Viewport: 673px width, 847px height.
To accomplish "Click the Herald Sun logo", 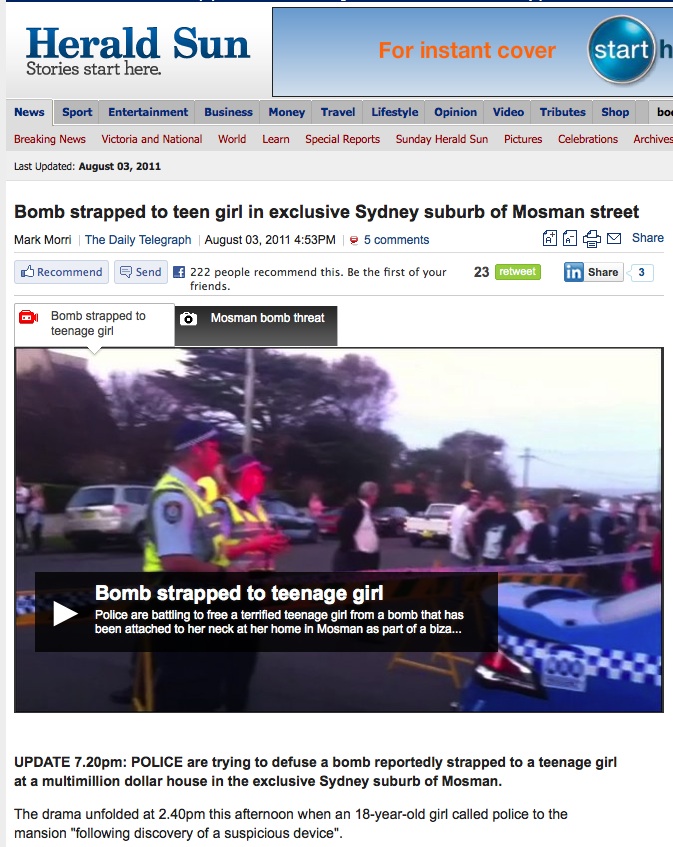I will [x=137, y=50].
